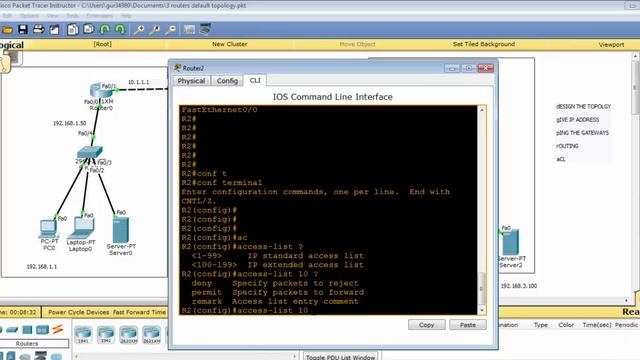The image size is (640, 360).
Task: Open the Custom Devices Dialog toolbar icon
Action: [x=205, y=29]
